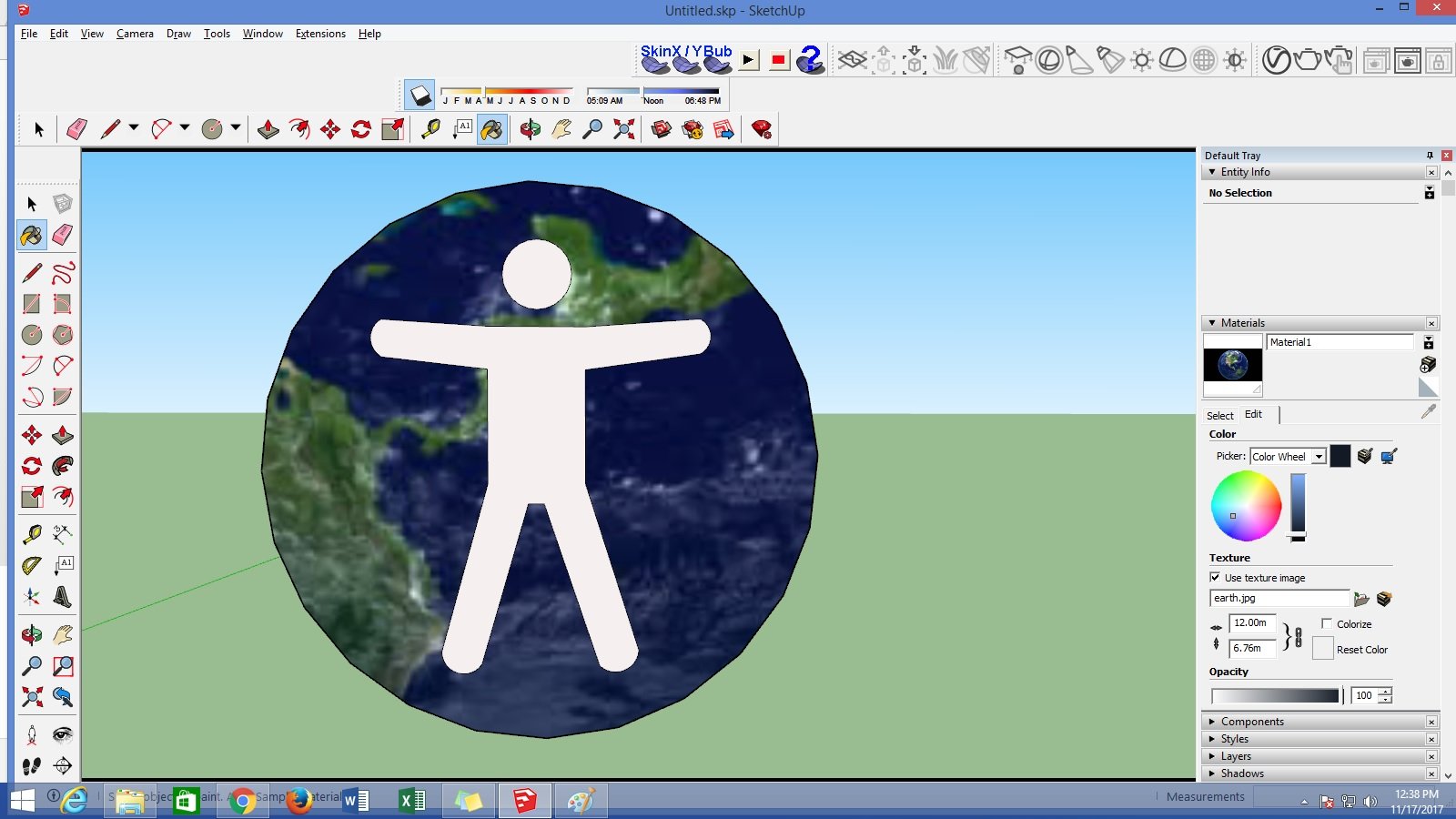Select the Scale tool in the top toolbar
Screen dimensions: 1456x819
tap(392, 129)
